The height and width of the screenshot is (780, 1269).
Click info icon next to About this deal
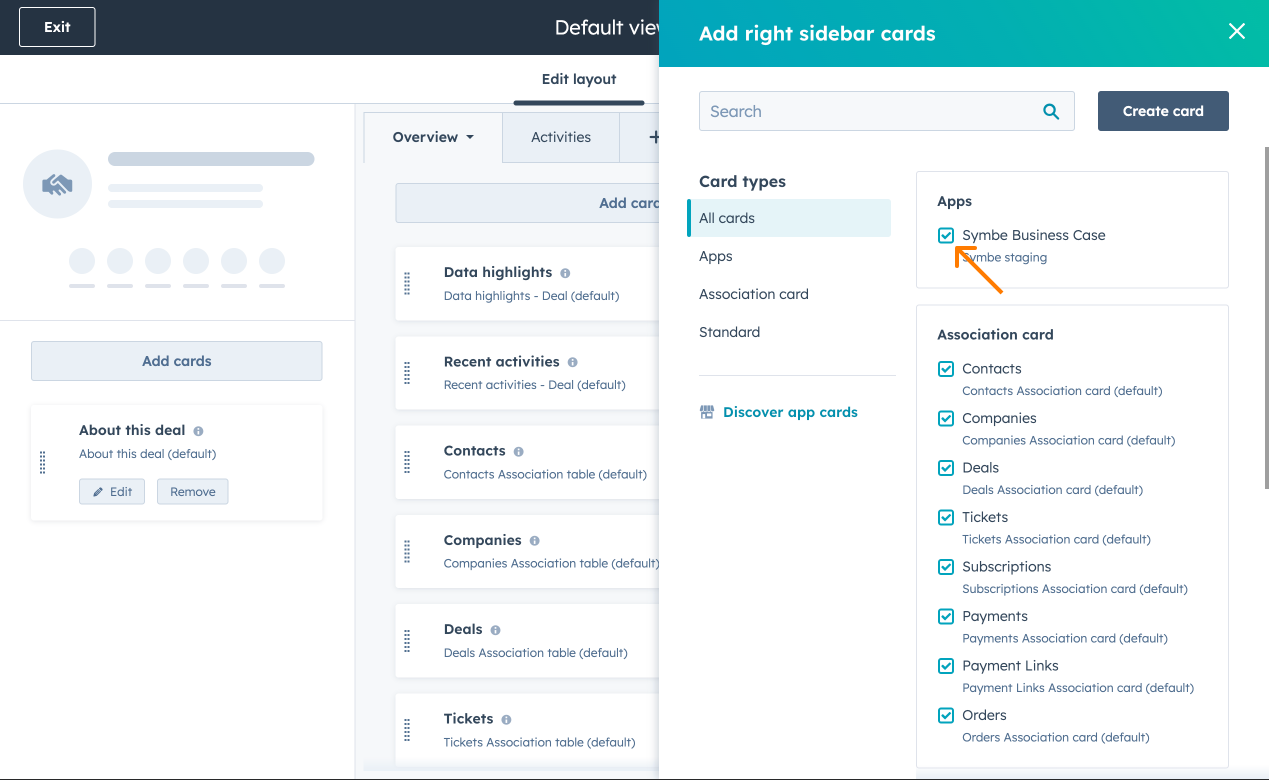point(198,431)
